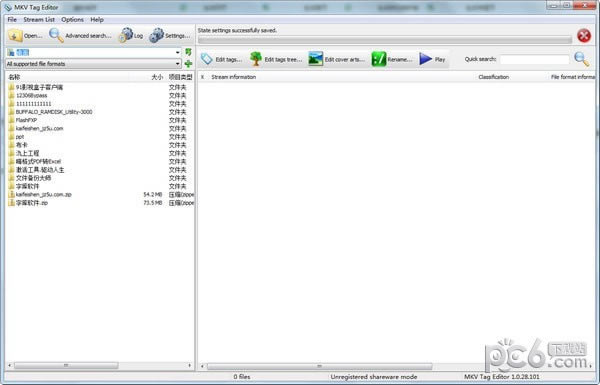This screenshot has height=385, width=600.
Task: Click Unregistered shareware mode status text
Action: click(374, 377)
